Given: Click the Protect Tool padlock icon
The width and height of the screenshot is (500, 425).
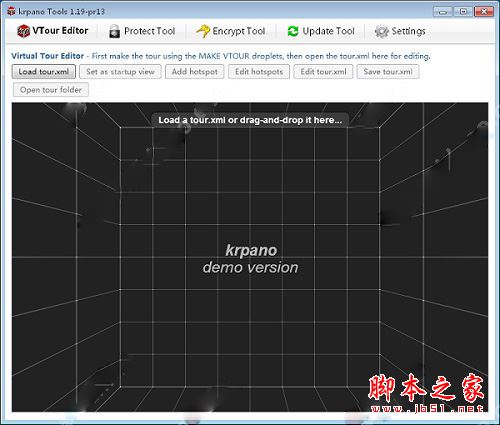Looking at the screenshot, I should click(114, 31).
